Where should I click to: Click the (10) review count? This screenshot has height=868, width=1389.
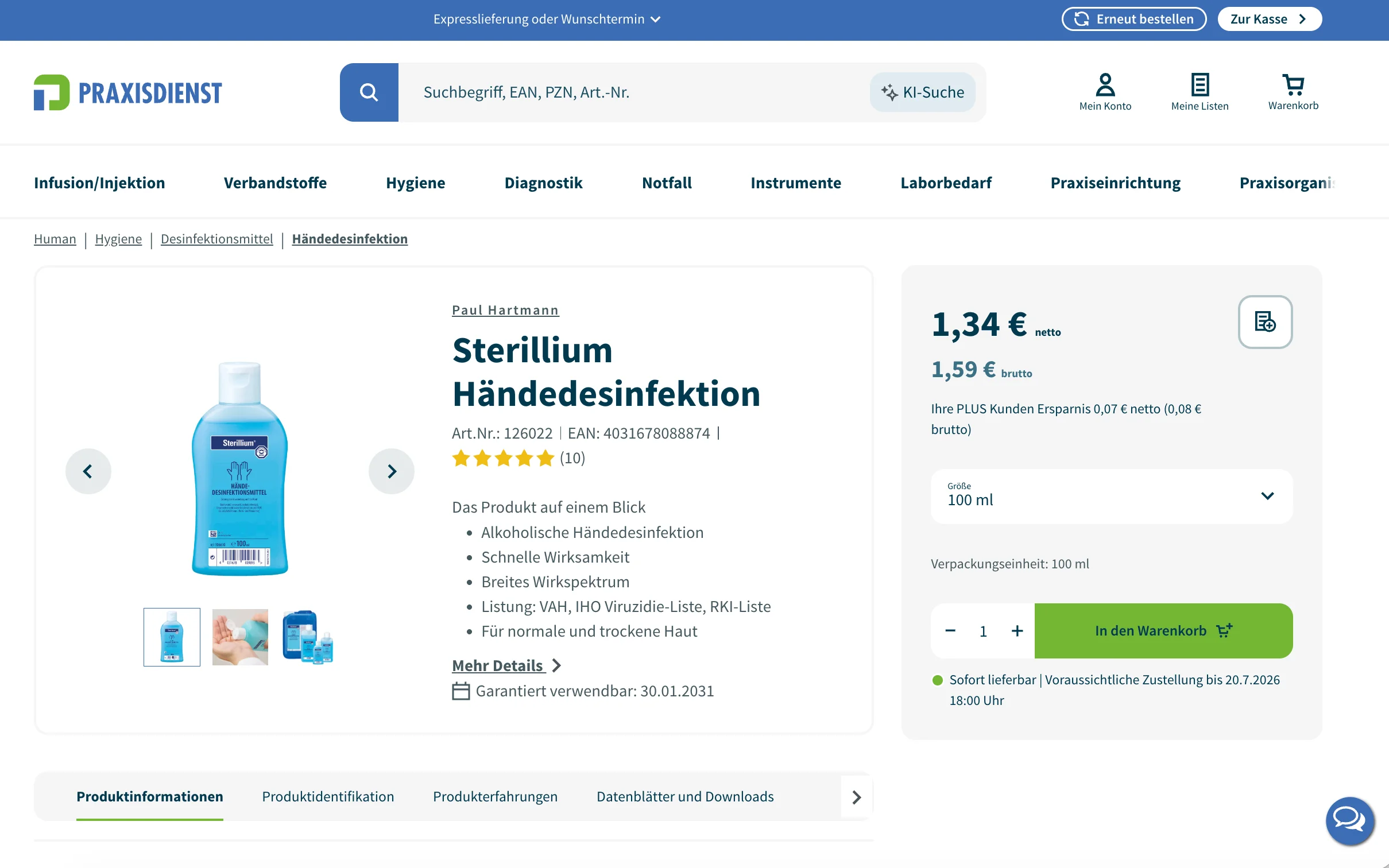[x=572, y=458]
